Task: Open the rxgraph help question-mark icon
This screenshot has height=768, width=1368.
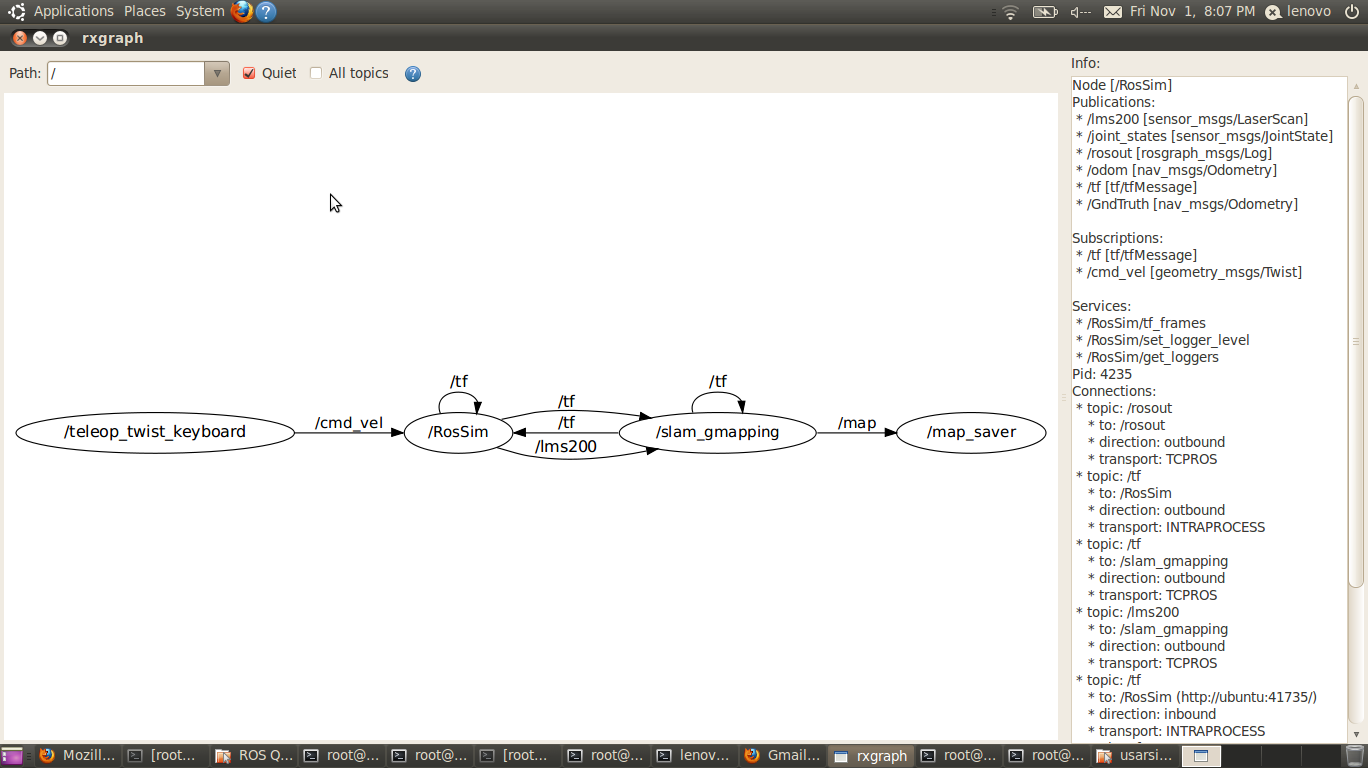Action: 413,73
